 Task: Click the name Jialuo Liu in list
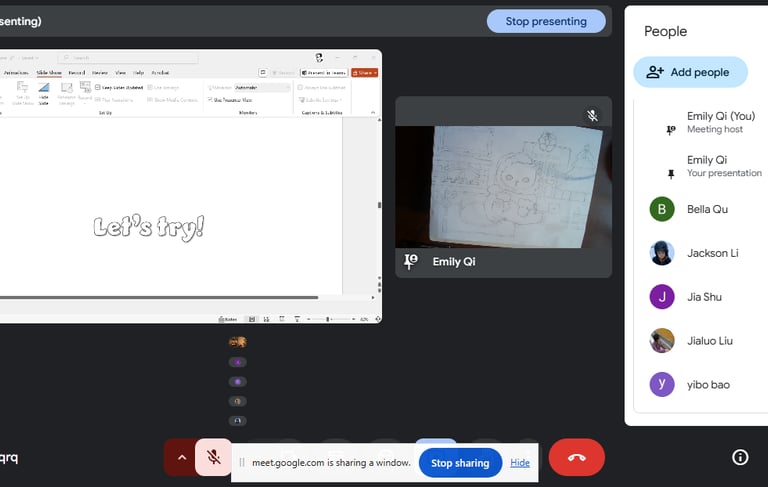click(x=710, y=341)
